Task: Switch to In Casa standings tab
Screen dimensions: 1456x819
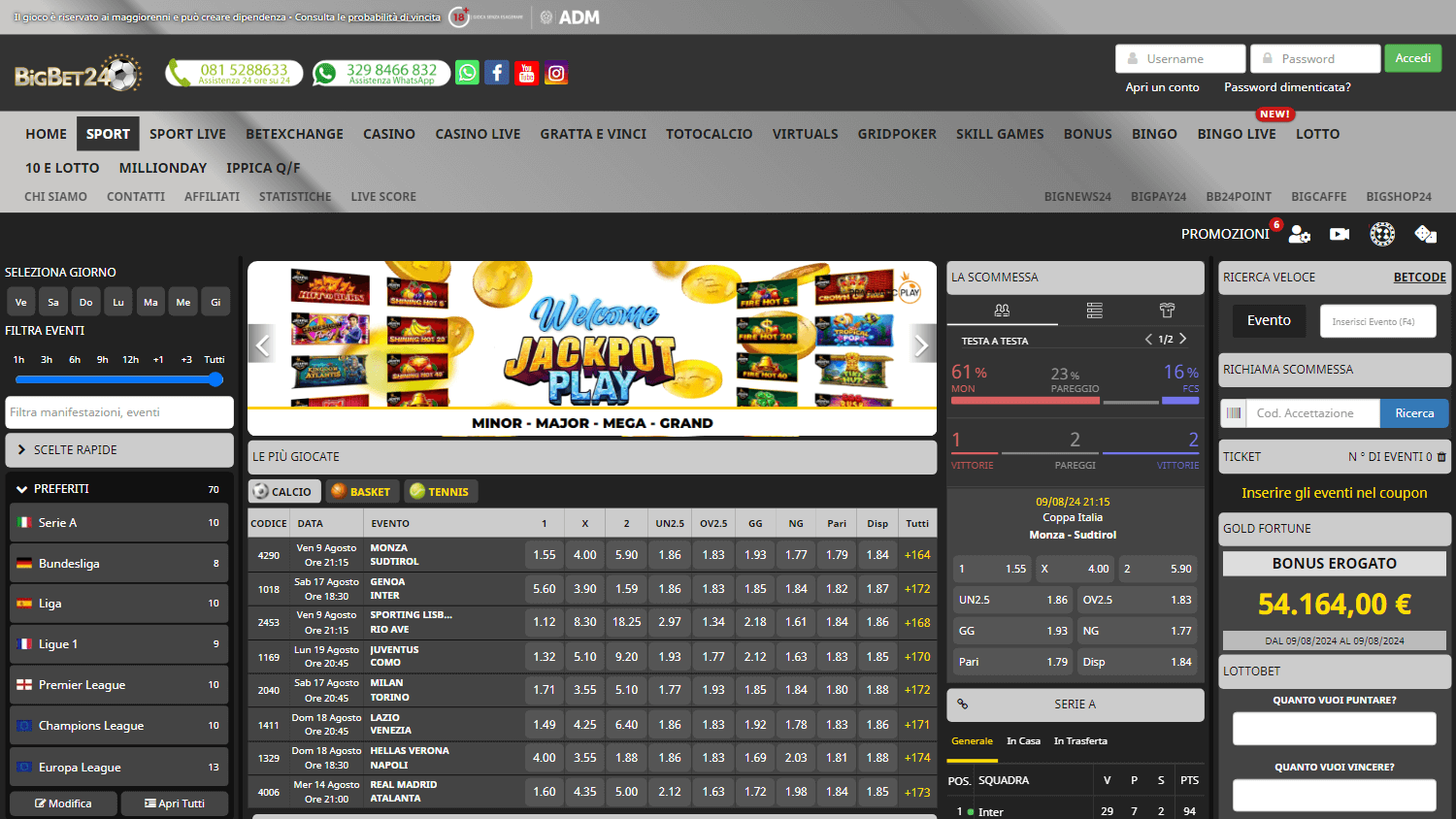Action: [1023, 741]
